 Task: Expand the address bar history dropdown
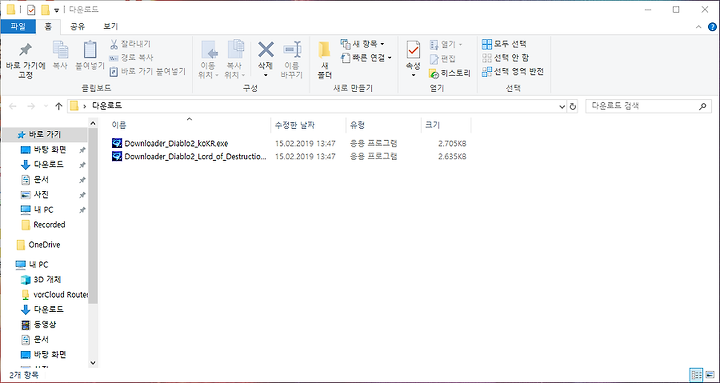562,107
